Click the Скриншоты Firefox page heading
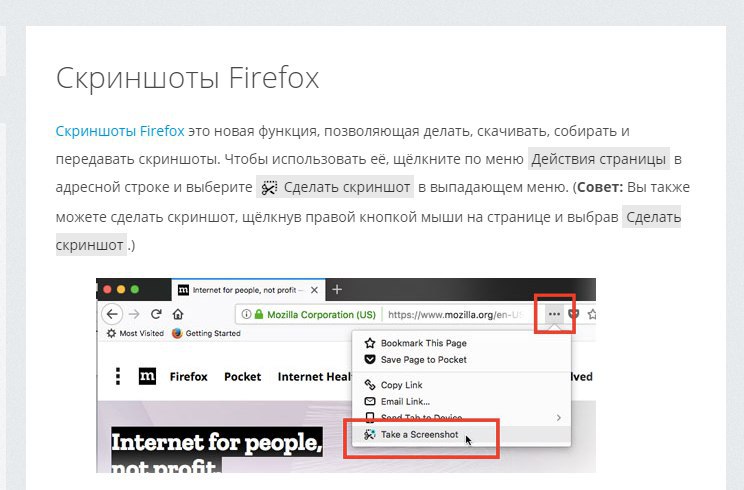744x490 pixels. [187, 78]
